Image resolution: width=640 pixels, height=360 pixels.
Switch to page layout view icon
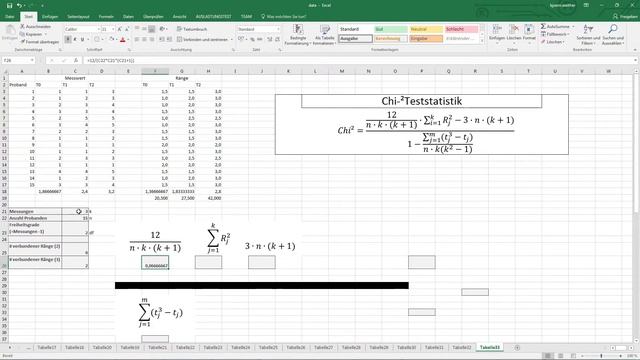point(561,356)
